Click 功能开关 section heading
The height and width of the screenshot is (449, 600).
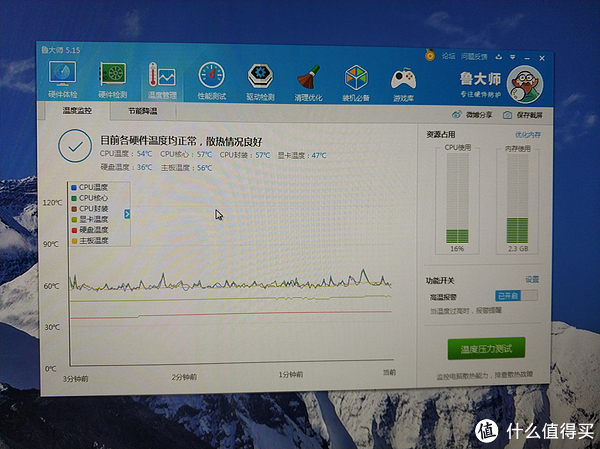tap(440, 281)
